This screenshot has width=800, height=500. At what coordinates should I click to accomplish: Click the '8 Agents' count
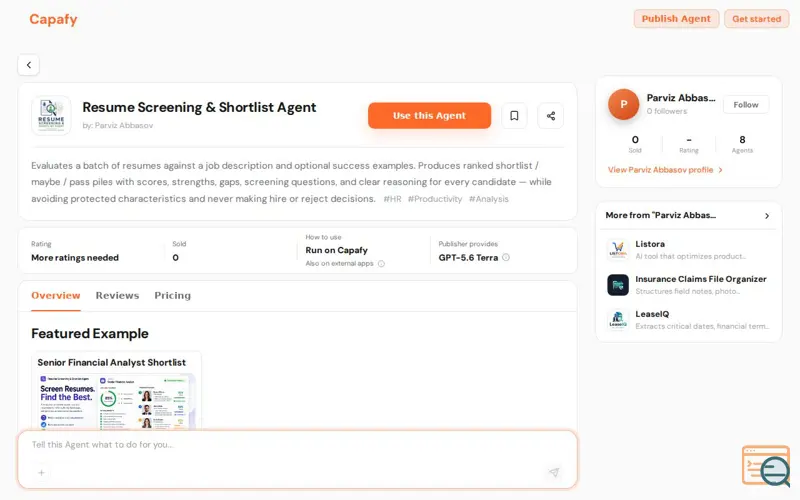(x=742, y=144)
